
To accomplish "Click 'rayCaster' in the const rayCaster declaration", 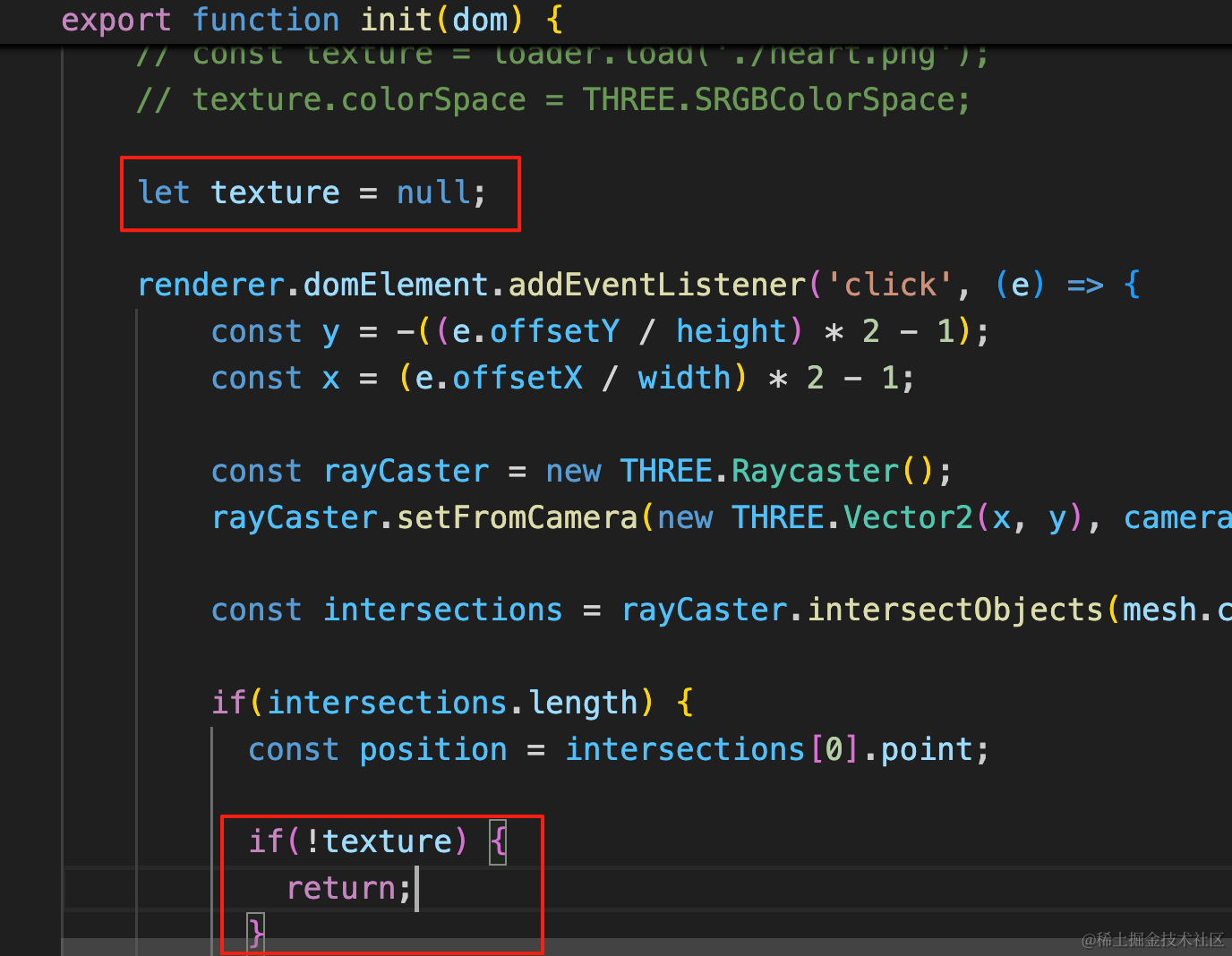I will [406, 471].
